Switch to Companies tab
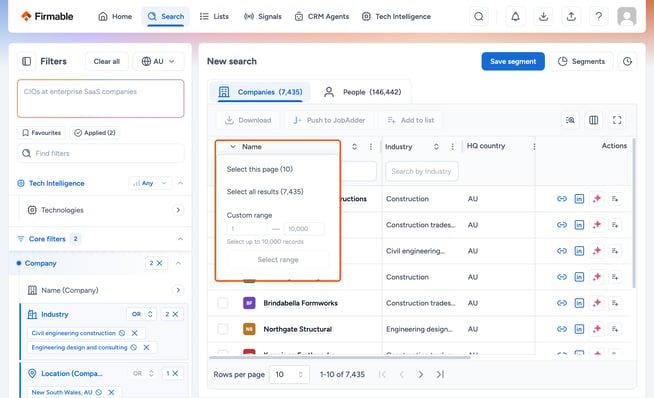The width and height of the screenshot is (654, 398). coord(260,92)
